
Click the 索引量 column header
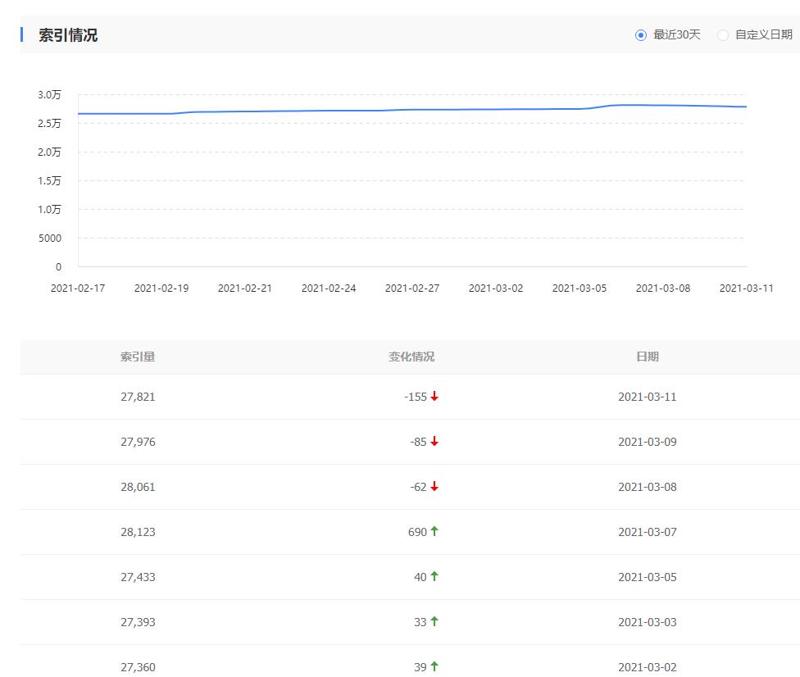(x=138, y=357)
